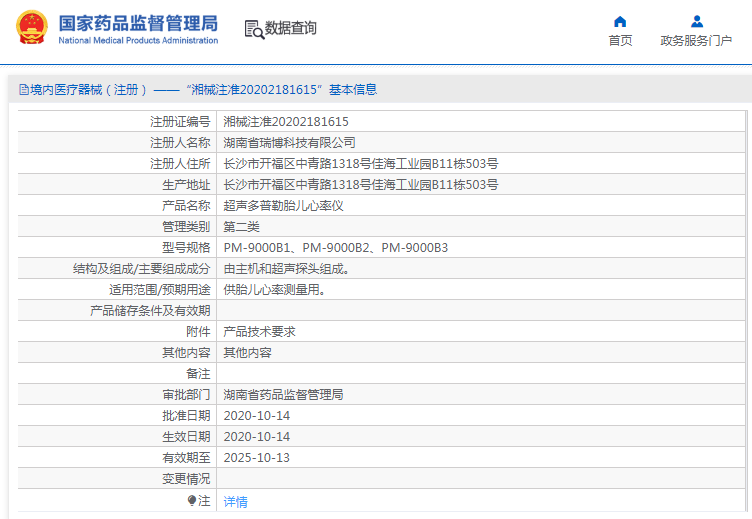Image resolution: width=752 pixels, height=519 pixels.
Task: Select the 生产地址 address value
Action: pos(361,185)
